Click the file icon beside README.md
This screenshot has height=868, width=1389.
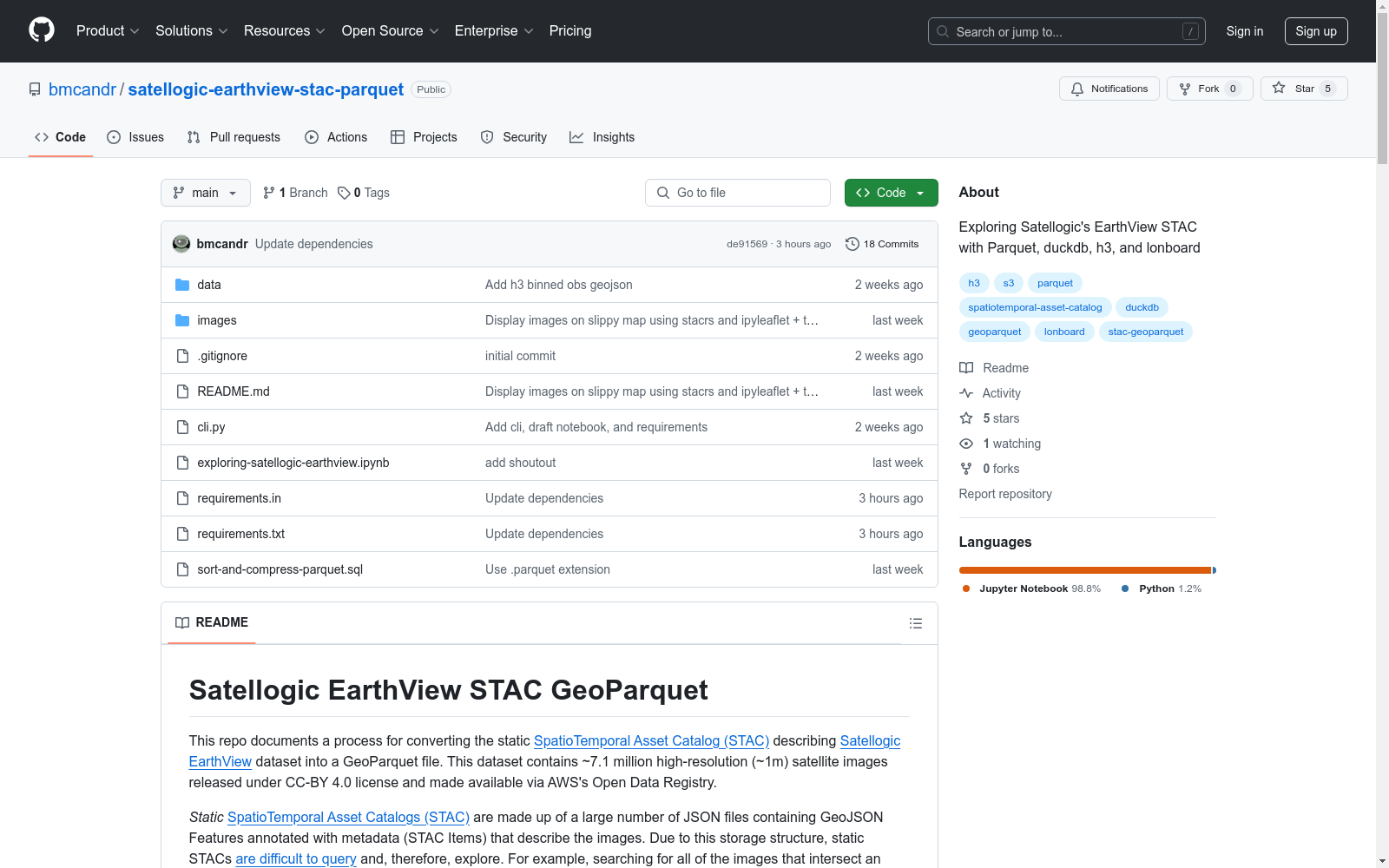(182, 391)
